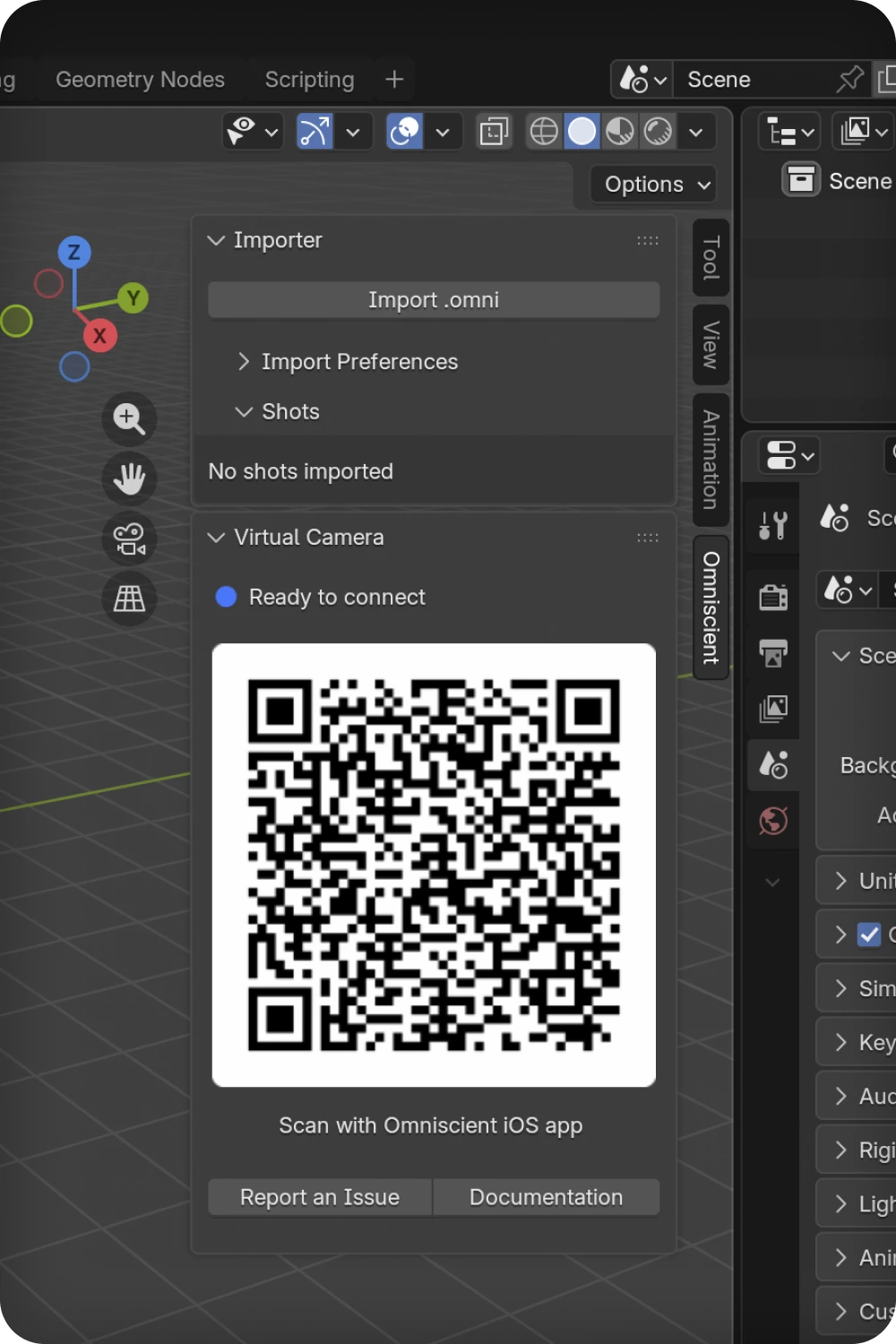
Task: Open shading options dropdown arrow
Action: coord(696,132)
